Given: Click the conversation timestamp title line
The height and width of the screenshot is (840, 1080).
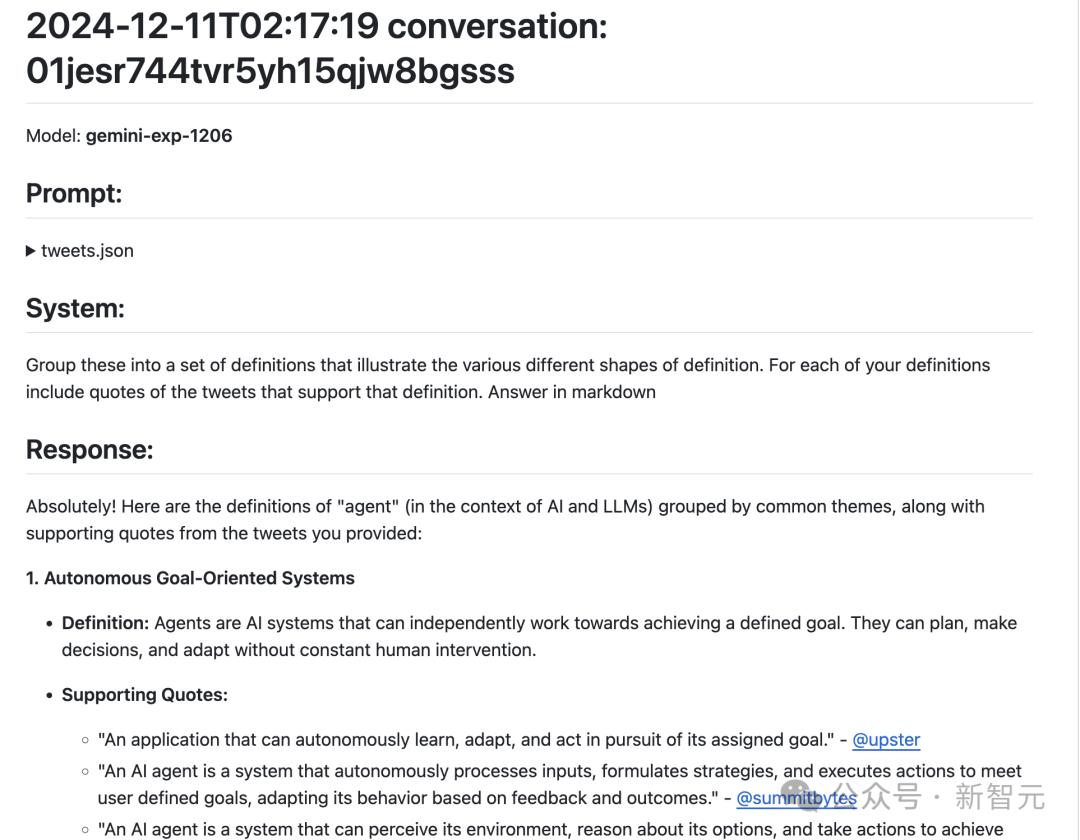Looking at the screenshot, I should click(x=316, y=26).
